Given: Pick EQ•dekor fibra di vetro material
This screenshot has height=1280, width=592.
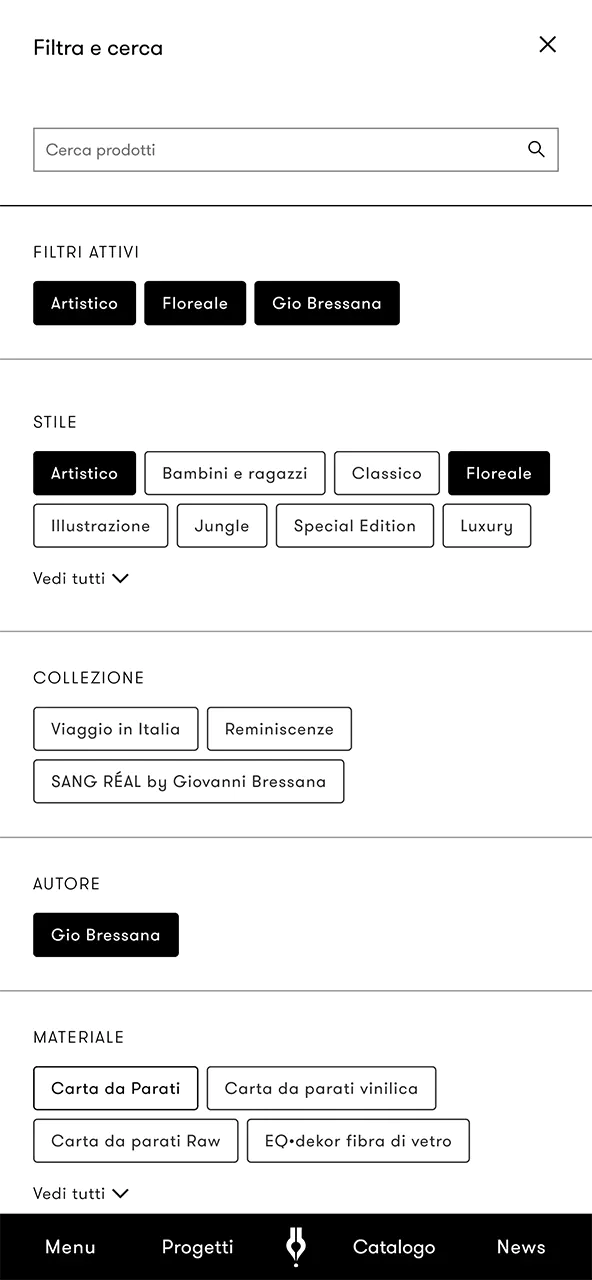Looking at the screenshot, I should click(358, 1141).
